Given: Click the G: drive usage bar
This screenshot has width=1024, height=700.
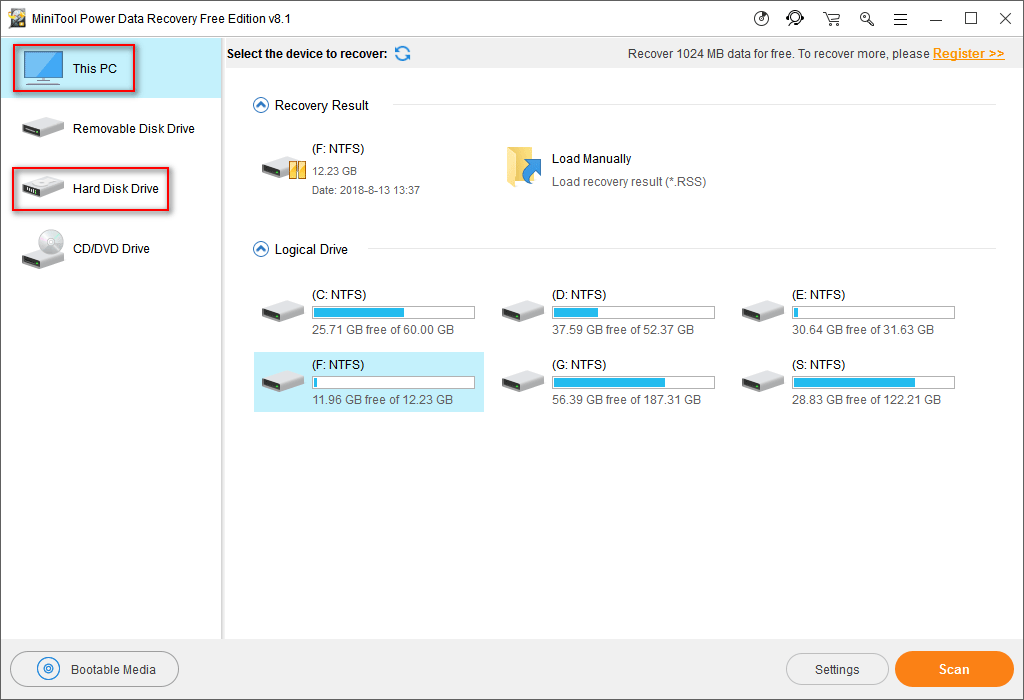Looking at the screenshot, I should pyautogui.click(x=633, y=383).
